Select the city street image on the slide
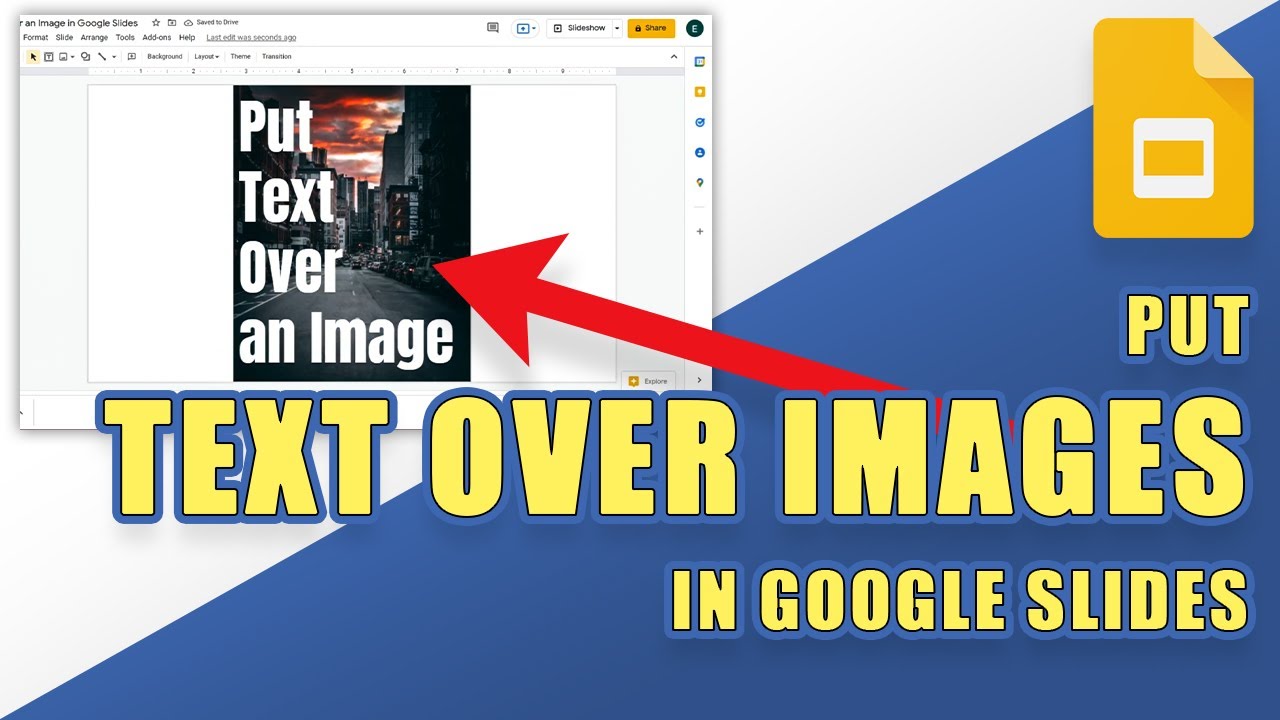The height and width of the screenshot is (720, 1280). [352, 233]
